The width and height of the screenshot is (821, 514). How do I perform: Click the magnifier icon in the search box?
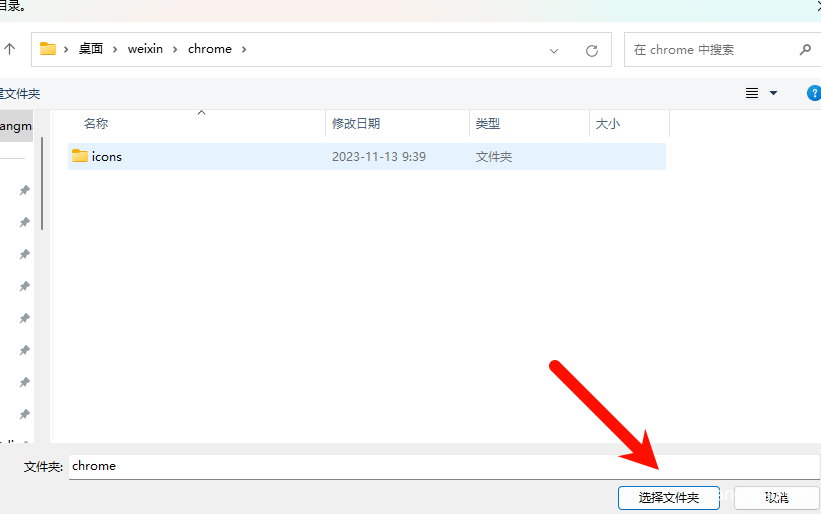click(805, 49)
